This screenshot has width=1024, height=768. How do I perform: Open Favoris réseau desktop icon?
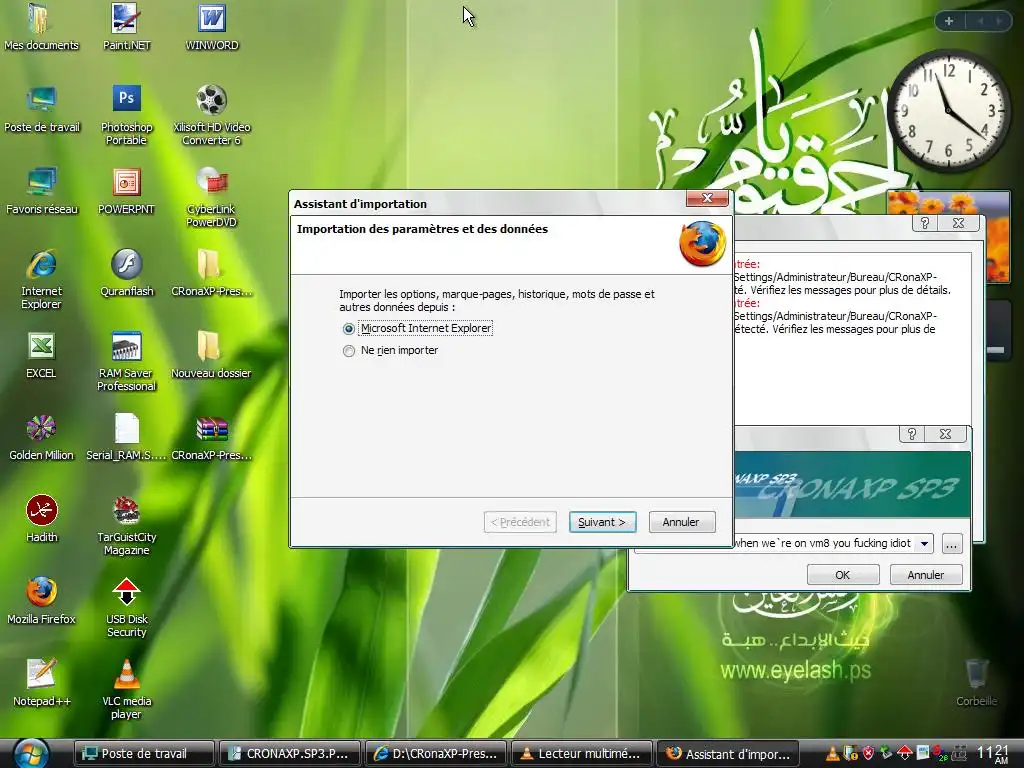click(41, 191)
